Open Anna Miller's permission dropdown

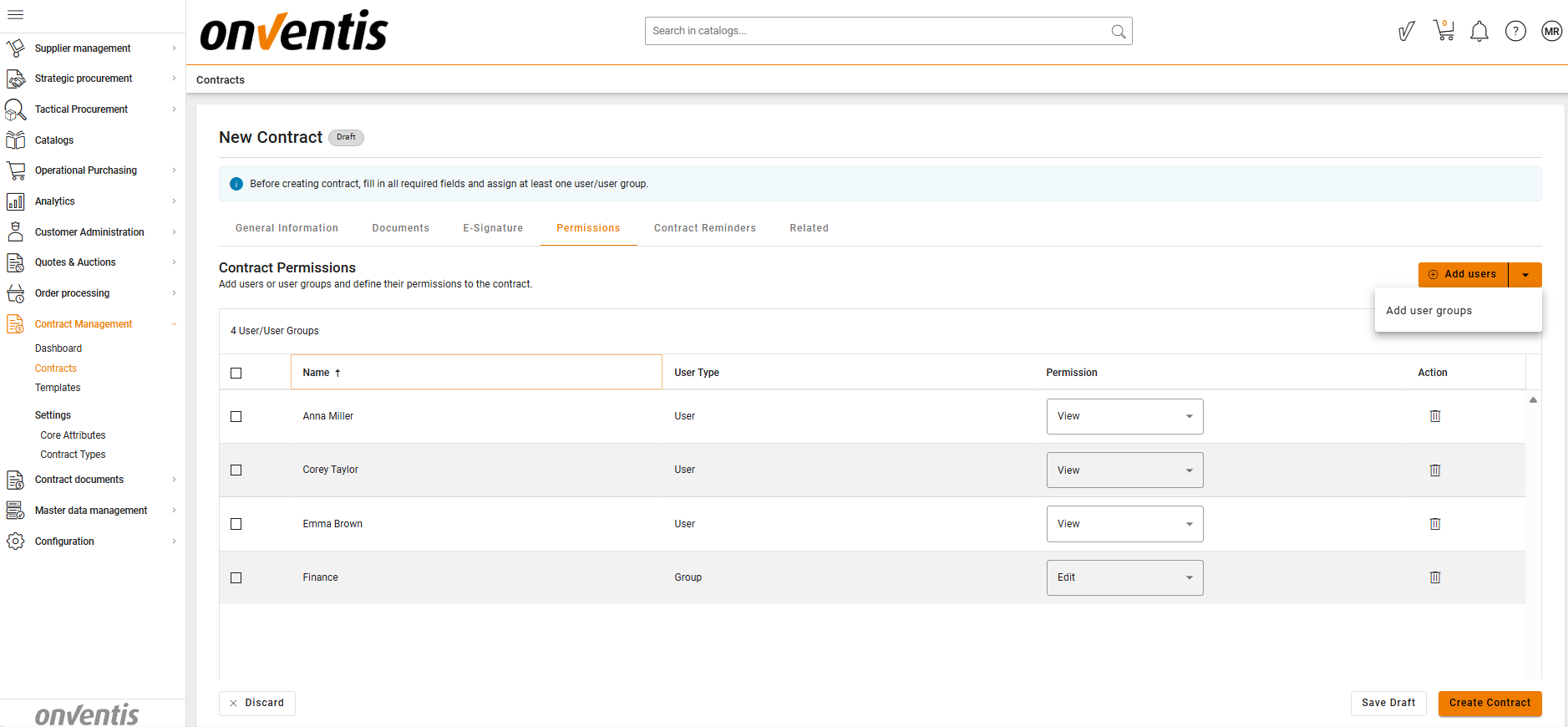[x=1124, y=416]
